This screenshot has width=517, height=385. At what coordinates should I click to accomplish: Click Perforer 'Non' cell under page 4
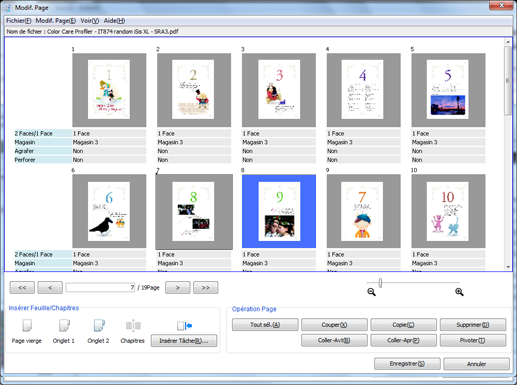364,160
